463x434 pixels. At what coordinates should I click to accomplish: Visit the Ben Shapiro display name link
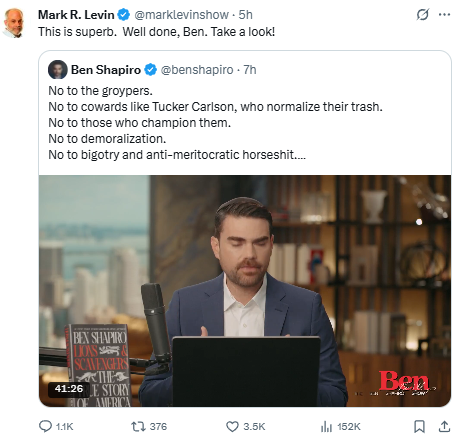coord(106,70)
